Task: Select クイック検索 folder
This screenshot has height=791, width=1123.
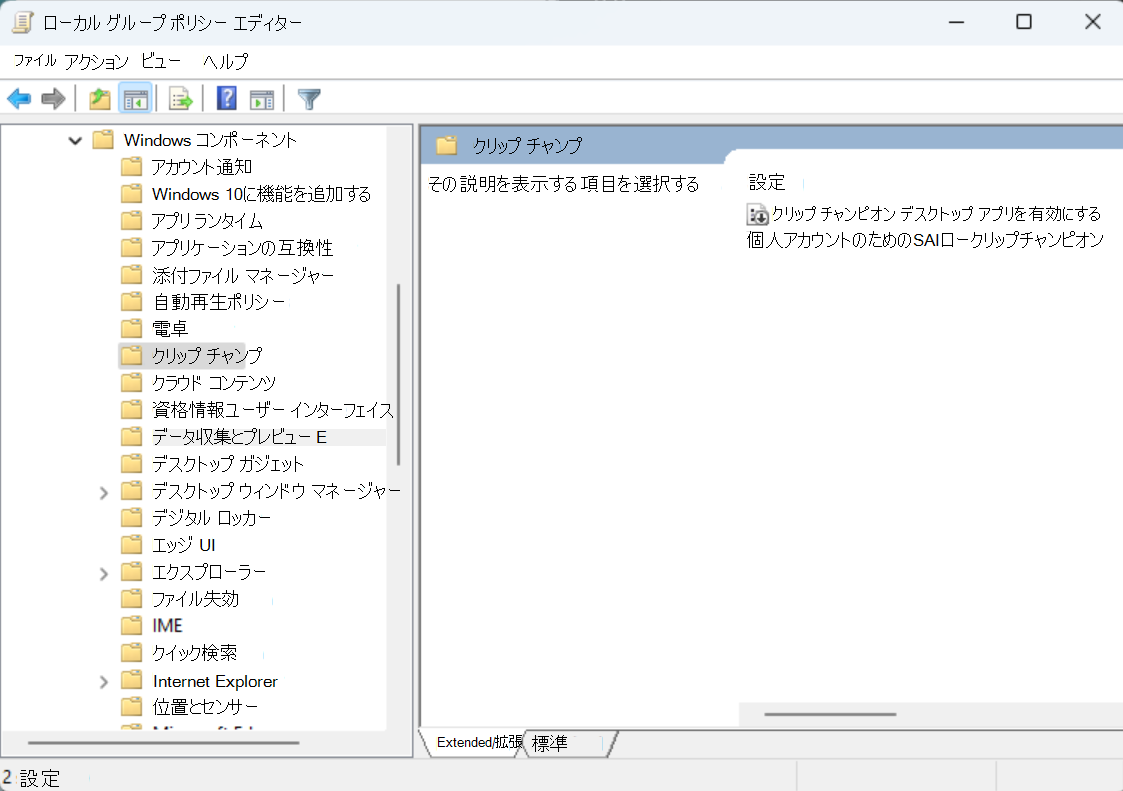Action: coord(194,653)
